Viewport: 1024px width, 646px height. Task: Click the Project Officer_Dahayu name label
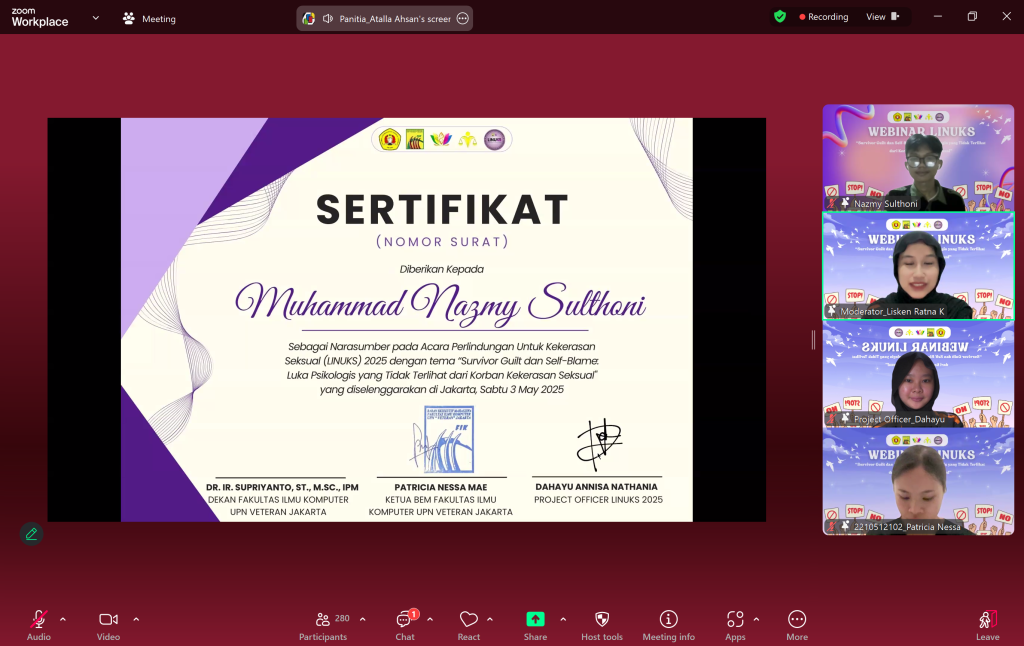[x=899, y=419]
